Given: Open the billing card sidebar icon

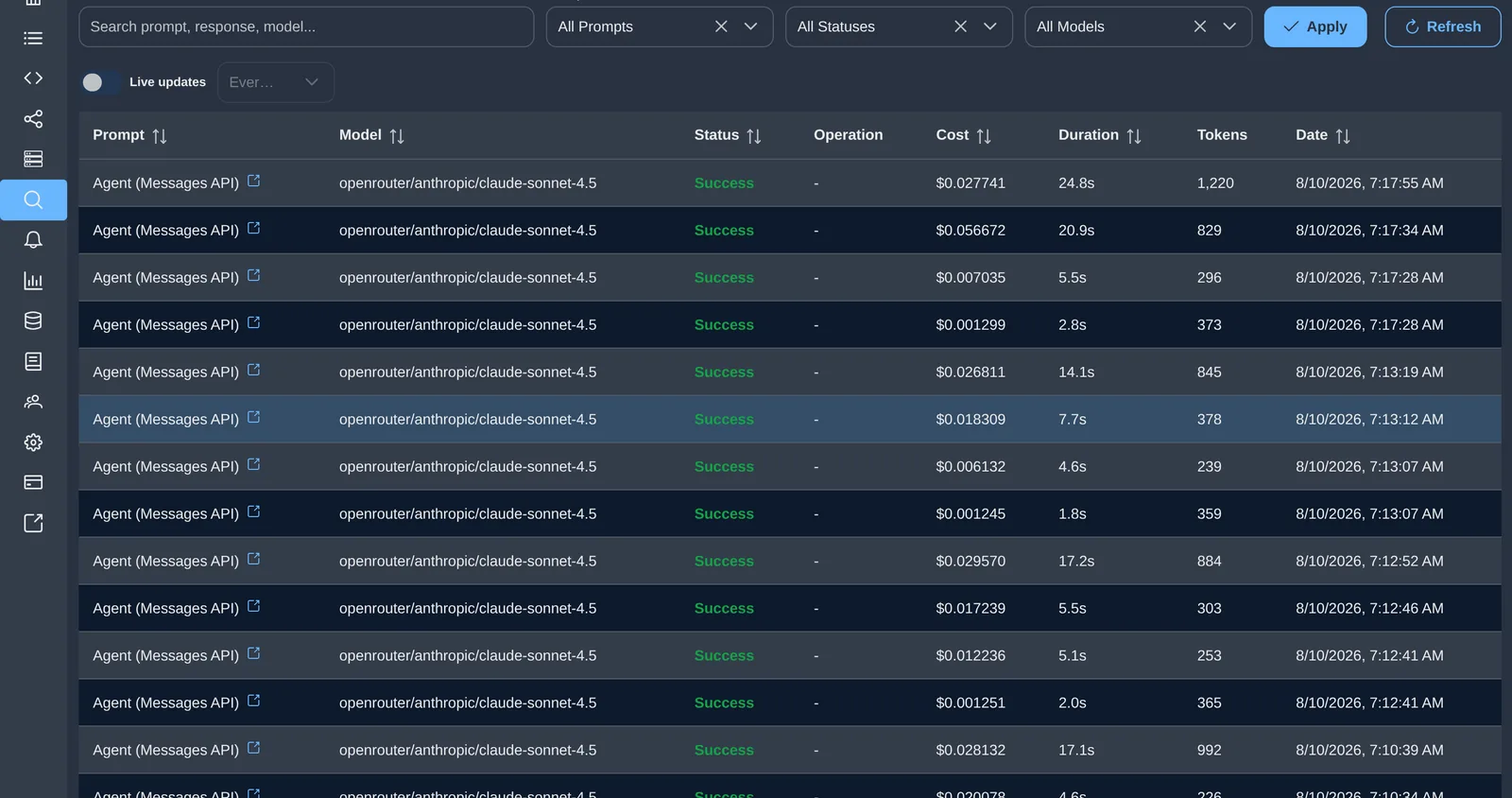Looking at the screenshot, I should 33,482.
